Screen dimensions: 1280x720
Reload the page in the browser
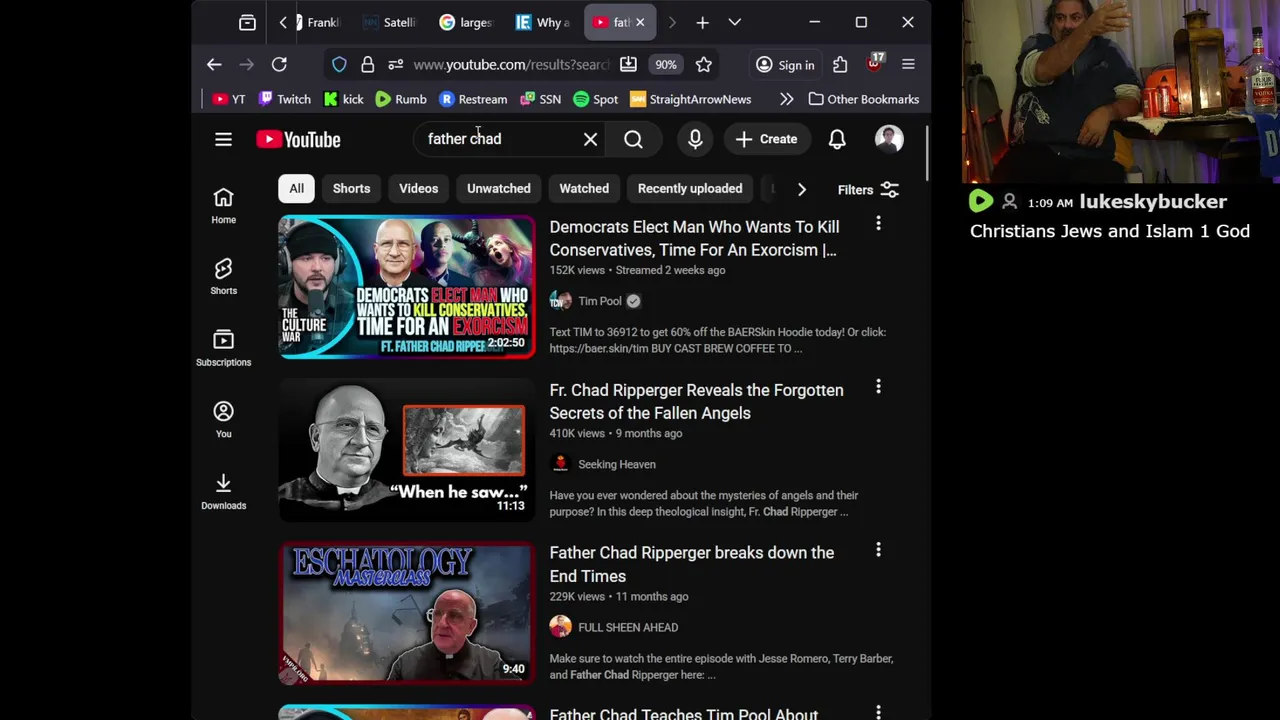[x=279, y=64]
